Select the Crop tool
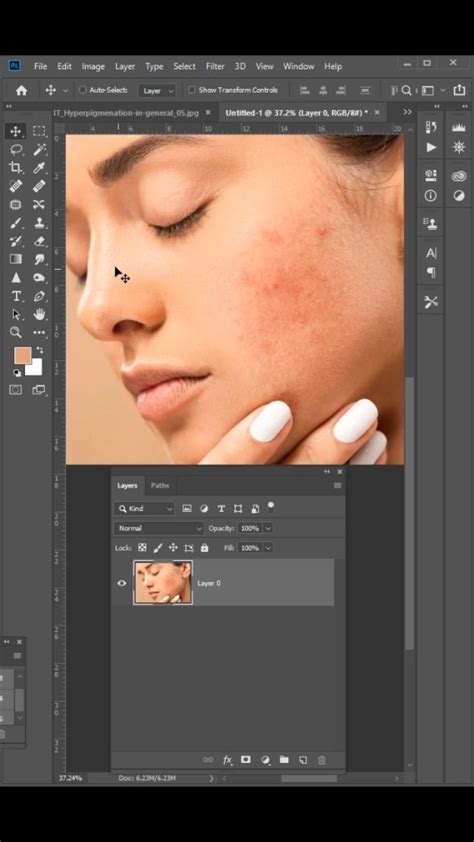 (x=16, y=168)
